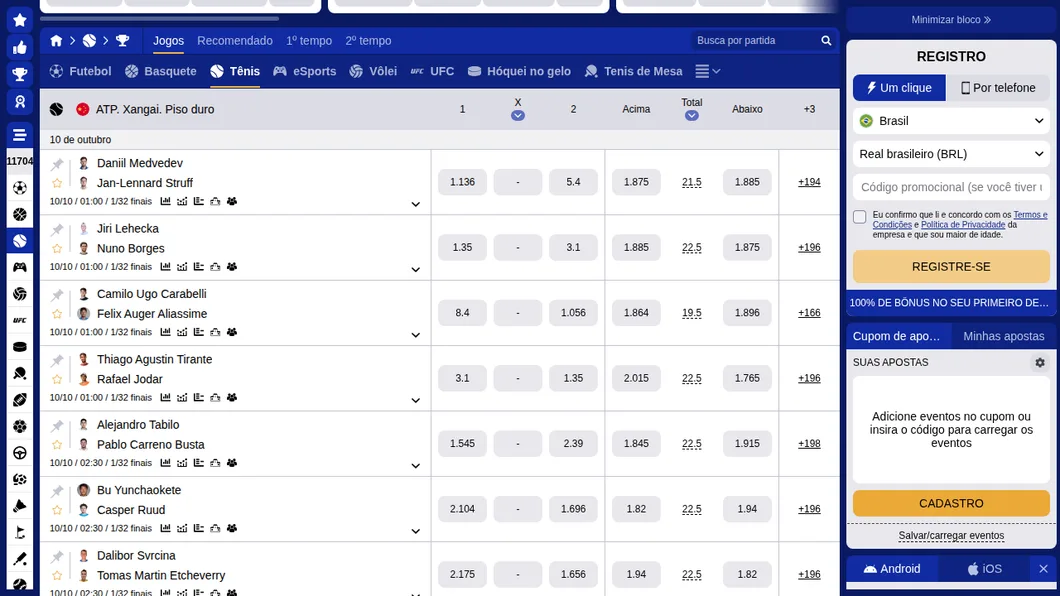
Task: Open the trophy icon in left sidebar
Action: click(x=20, y=74)
